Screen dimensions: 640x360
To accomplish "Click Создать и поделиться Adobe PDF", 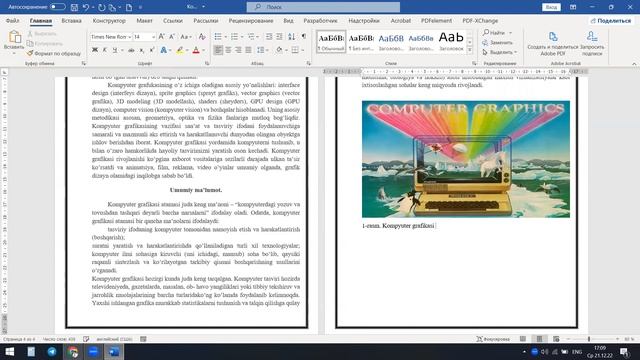I will (x=553, y=44).
